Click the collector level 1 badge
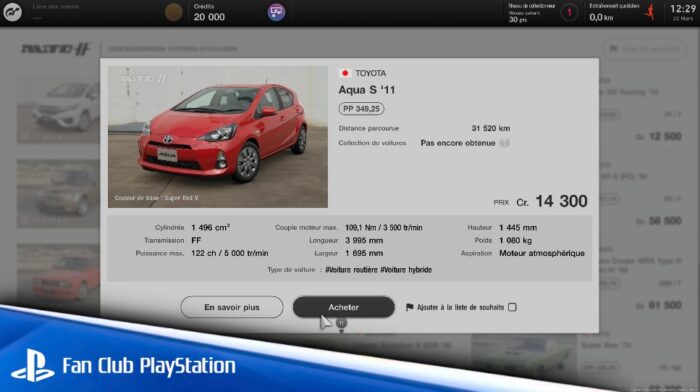 pyautogui.click(x=569, y=13)
